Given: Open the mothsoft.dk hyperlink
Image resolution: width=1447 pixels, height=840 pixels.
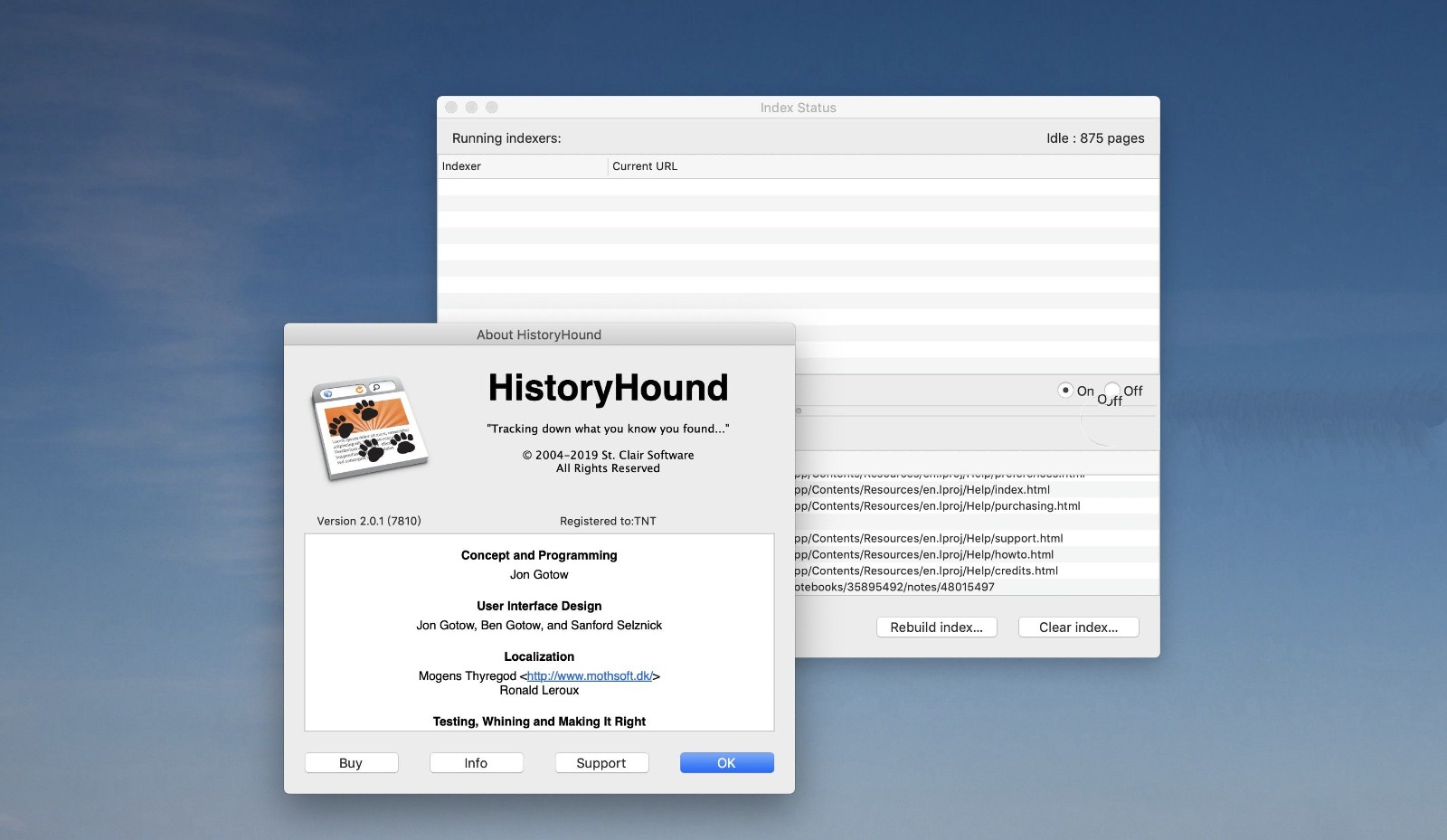Looking at the screenshot, I should pos(590,675).
